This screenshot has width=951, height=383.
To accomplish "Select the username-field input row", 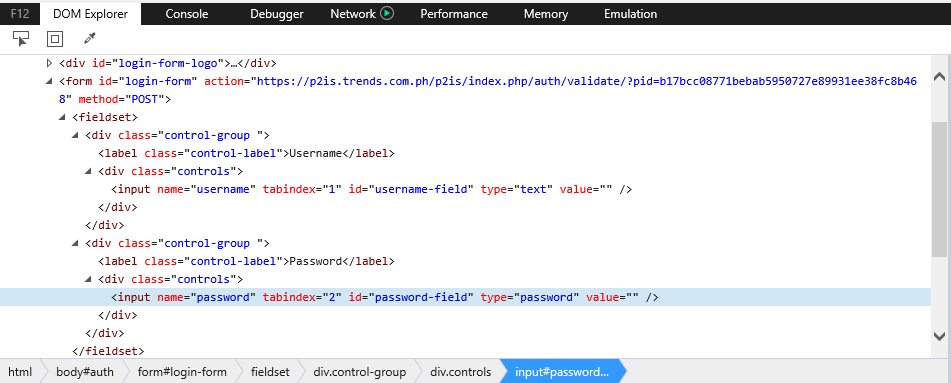I will 372,189.
